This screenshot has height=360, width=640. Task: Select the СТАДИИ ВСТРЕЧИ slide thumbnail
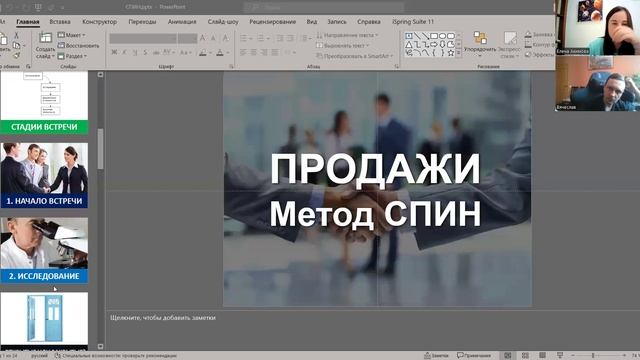pyautogui.click(x=44, y=102)
